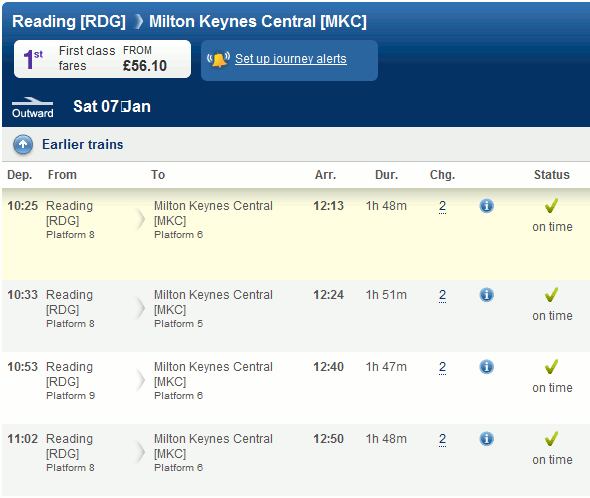Show Earlier trains

82,145
